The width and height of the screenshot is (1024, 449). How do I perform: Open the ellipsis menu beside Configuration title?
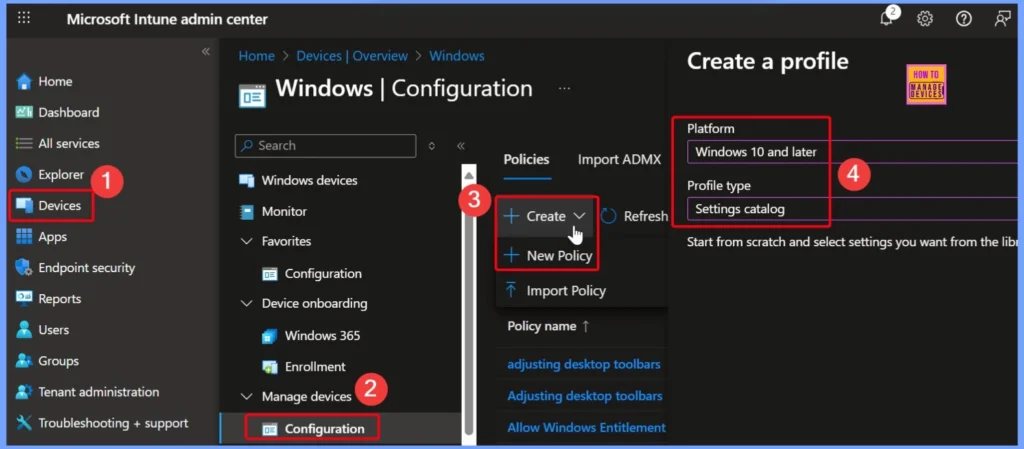point(564,88)
